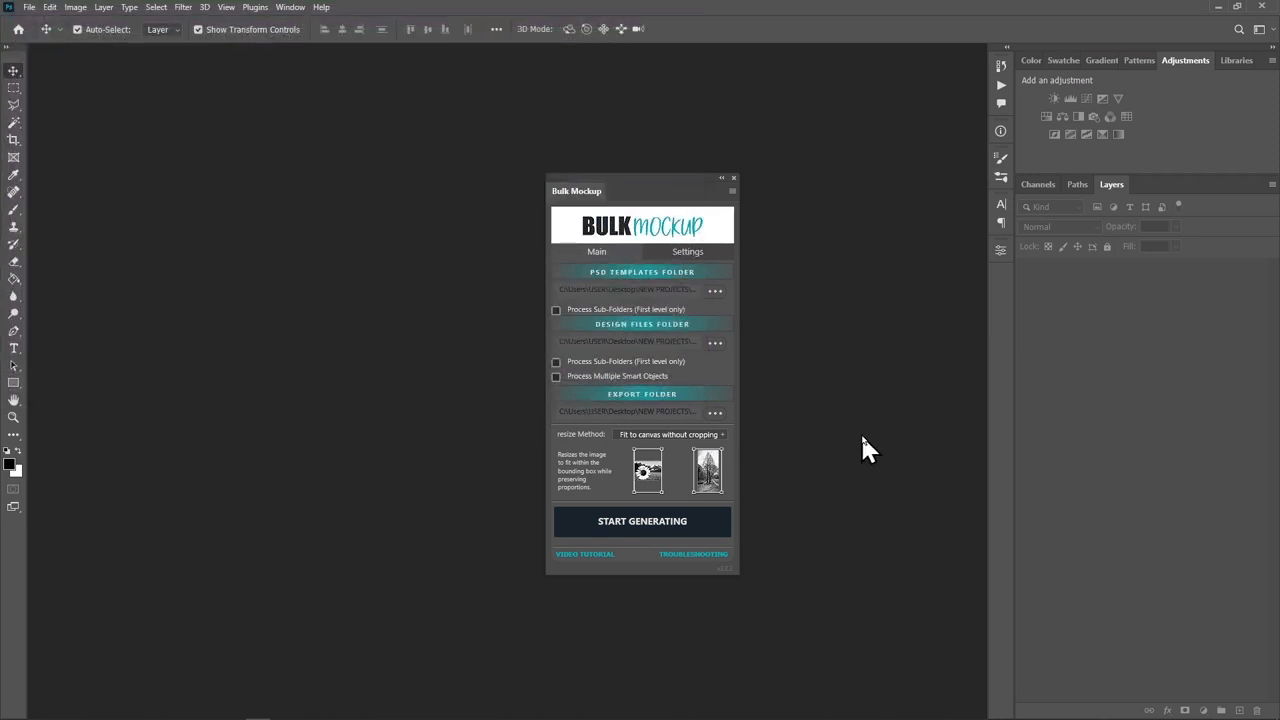The height and width of the screenshot is (720, 1280).
Task: Select the Zoom tool
Action: (x=14, y=418)
